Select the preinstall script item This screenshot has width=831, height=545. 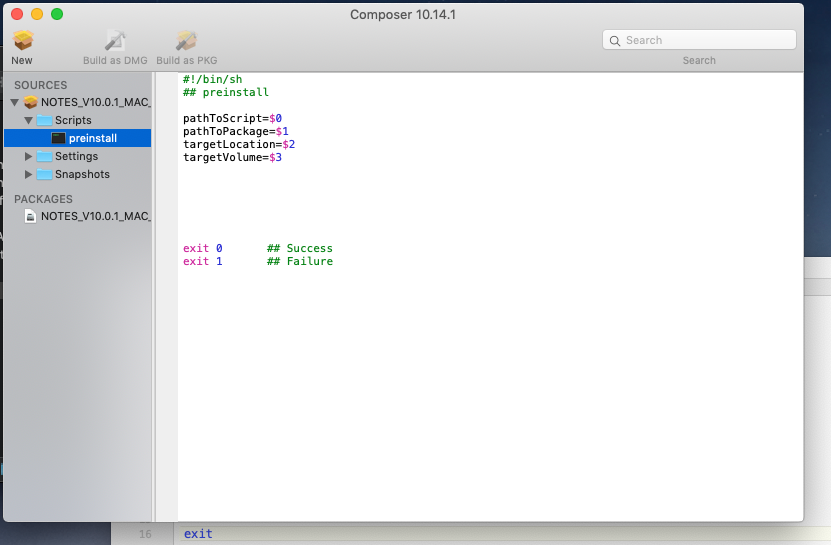pos(77,138)
